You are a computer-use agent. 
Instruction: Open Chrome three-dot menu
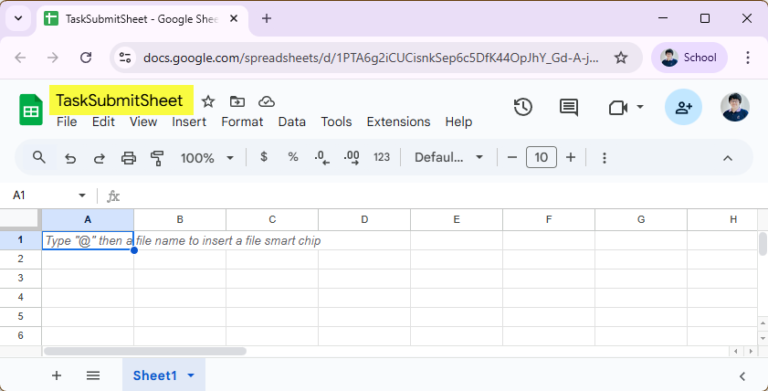(747, 58)
